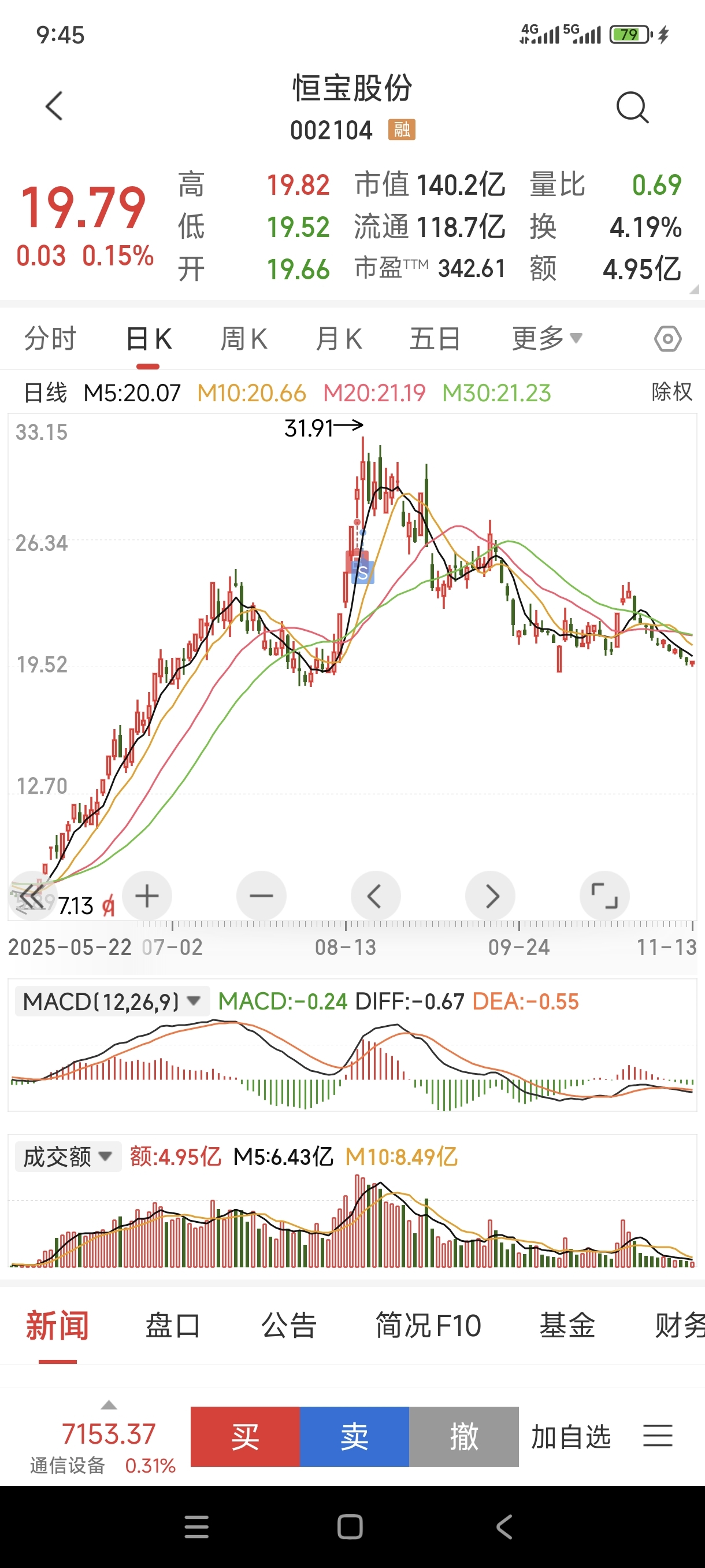Viewport: 705px width, 1568px height.
Task: Tap 加自选 to add to watchlist
Action: [x=570, y=1437]
